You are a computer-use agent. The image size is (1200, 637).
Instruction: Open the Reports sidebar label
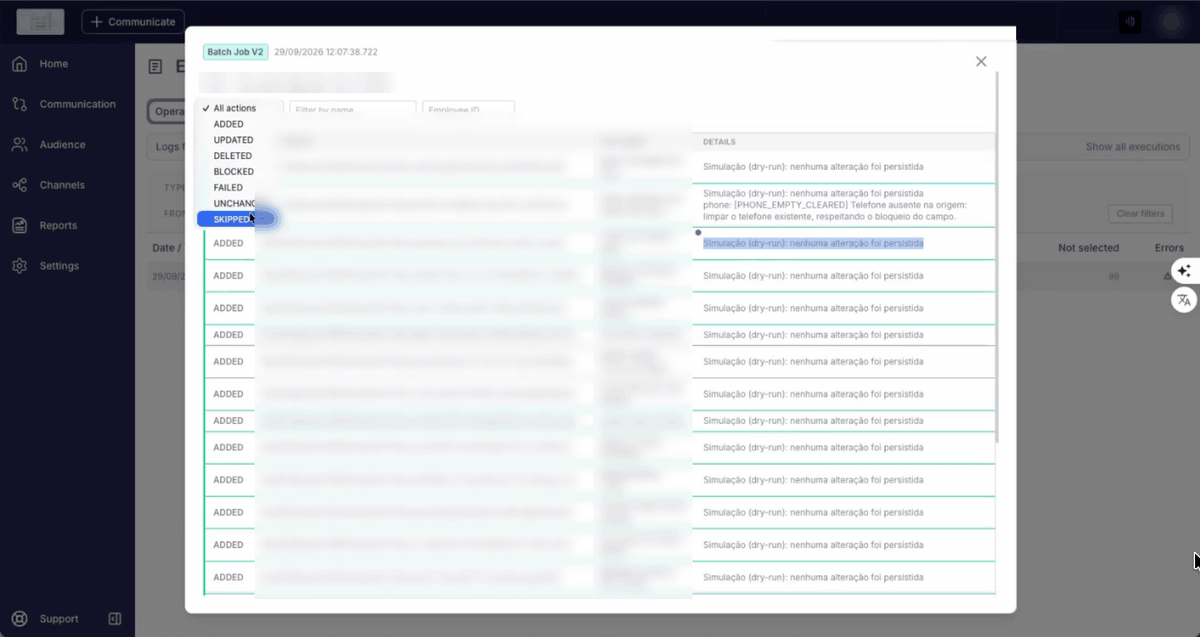(59, 226)
